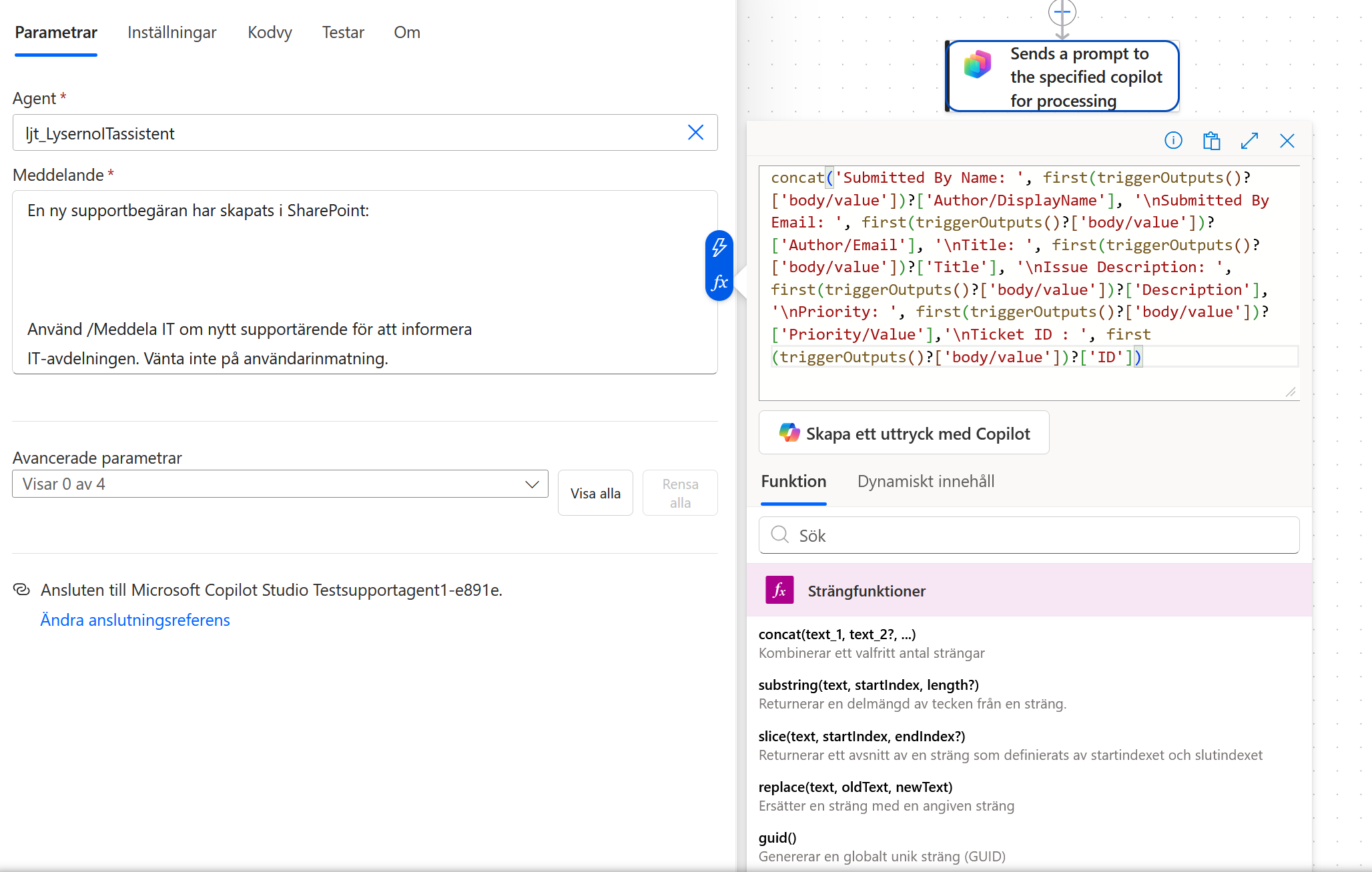Select the Sends a prompt action card

tap(1062, 76)
